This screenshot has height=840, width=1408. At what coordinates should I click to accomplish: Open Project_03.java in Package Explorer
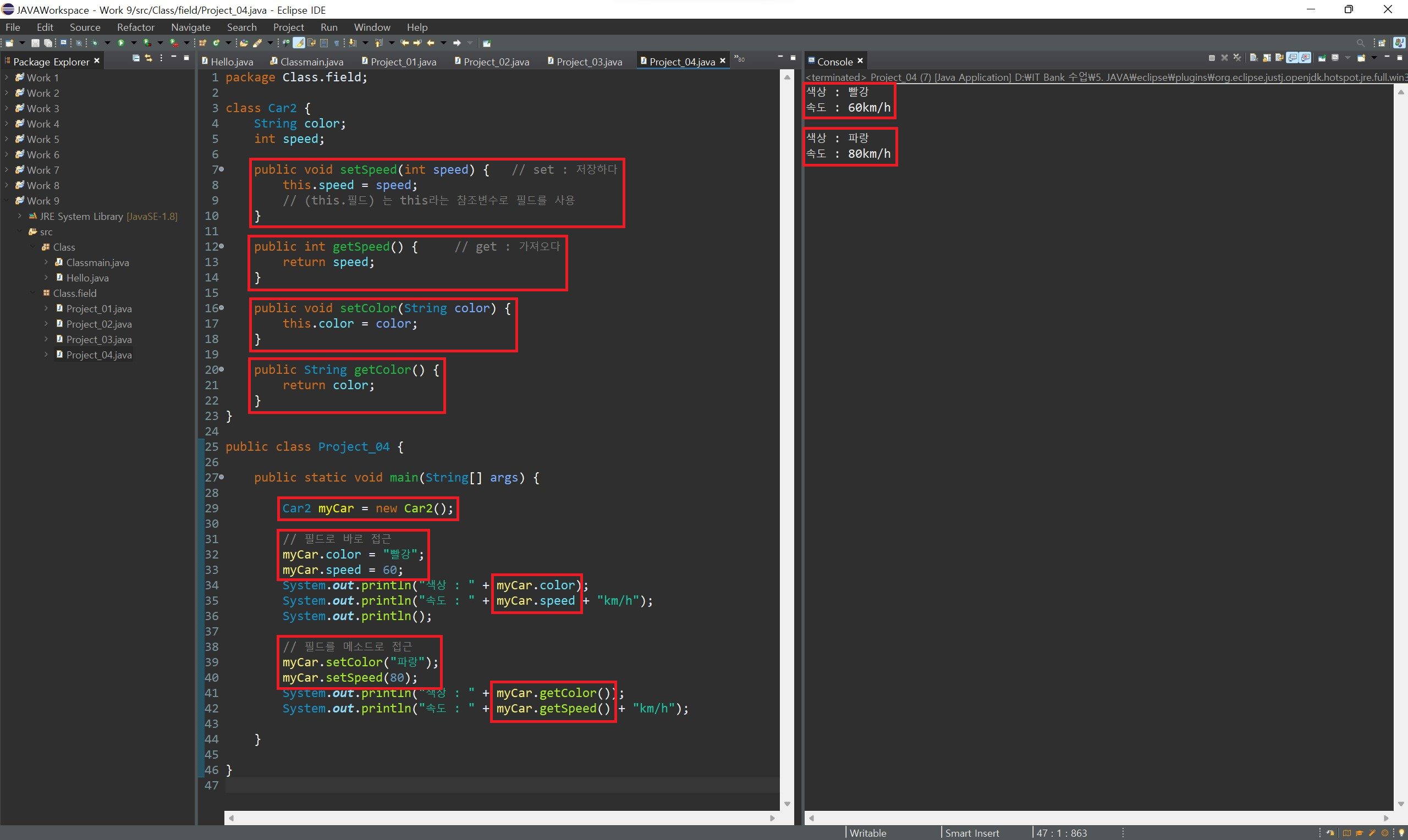tap(98, 340)
